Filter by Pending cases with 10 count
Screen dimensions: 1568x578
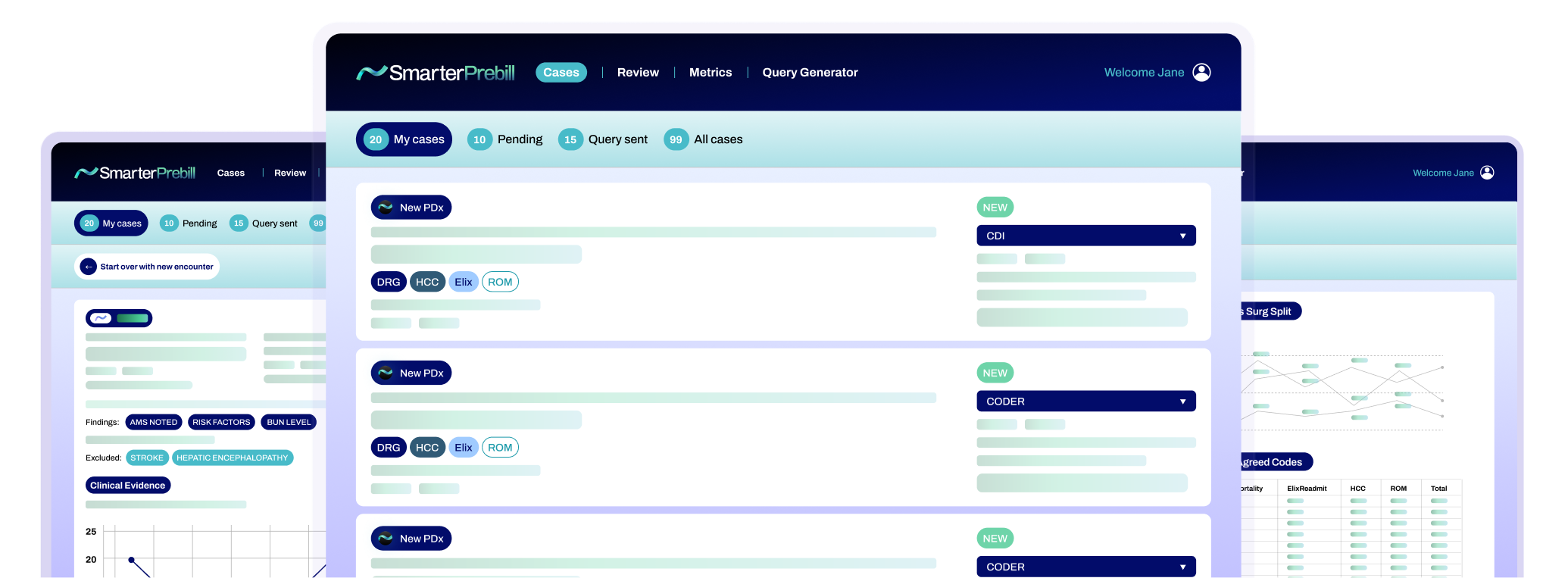tap(505, 139)
